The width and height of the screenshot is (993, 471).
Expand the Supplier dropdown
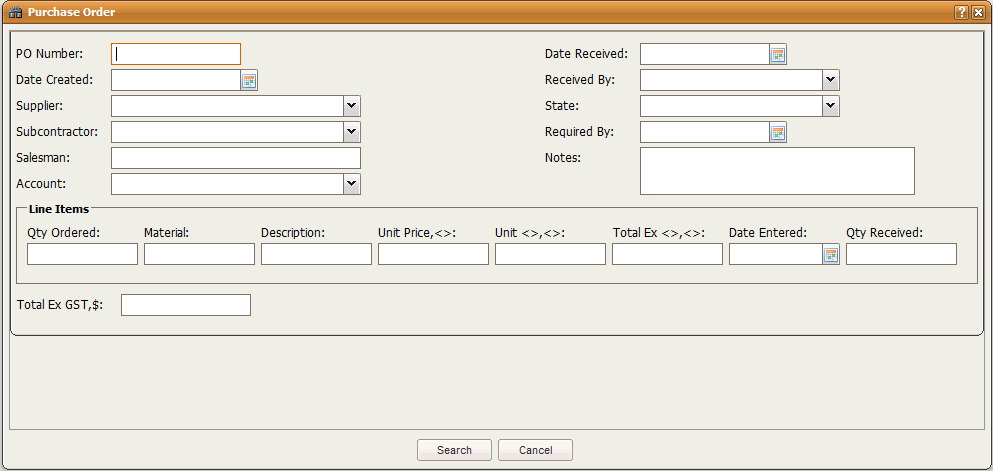pos(351,107)
